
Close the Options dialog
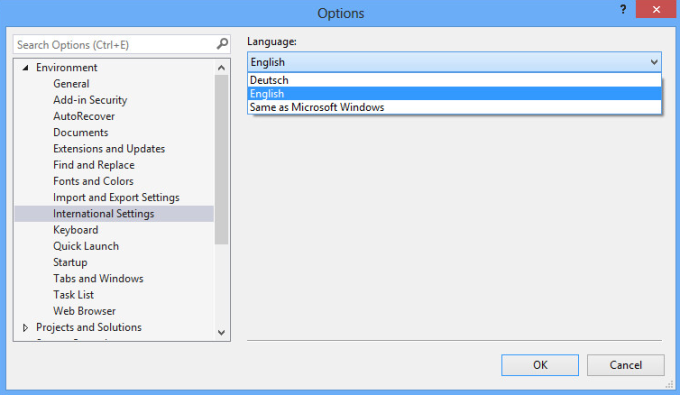[x=656, y=9]
